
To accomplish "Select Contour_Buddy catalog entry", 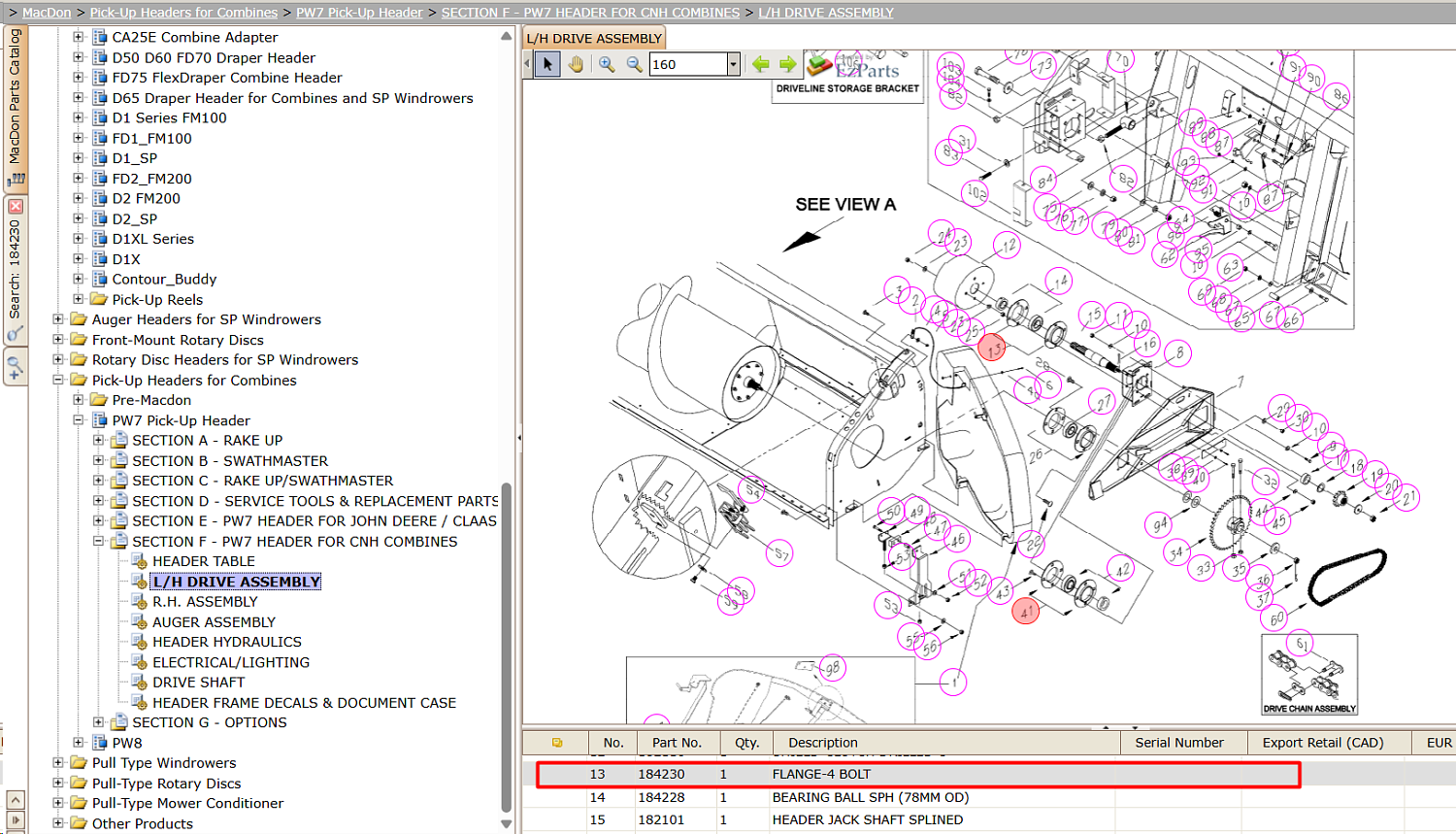I will [x=164, y=279].
